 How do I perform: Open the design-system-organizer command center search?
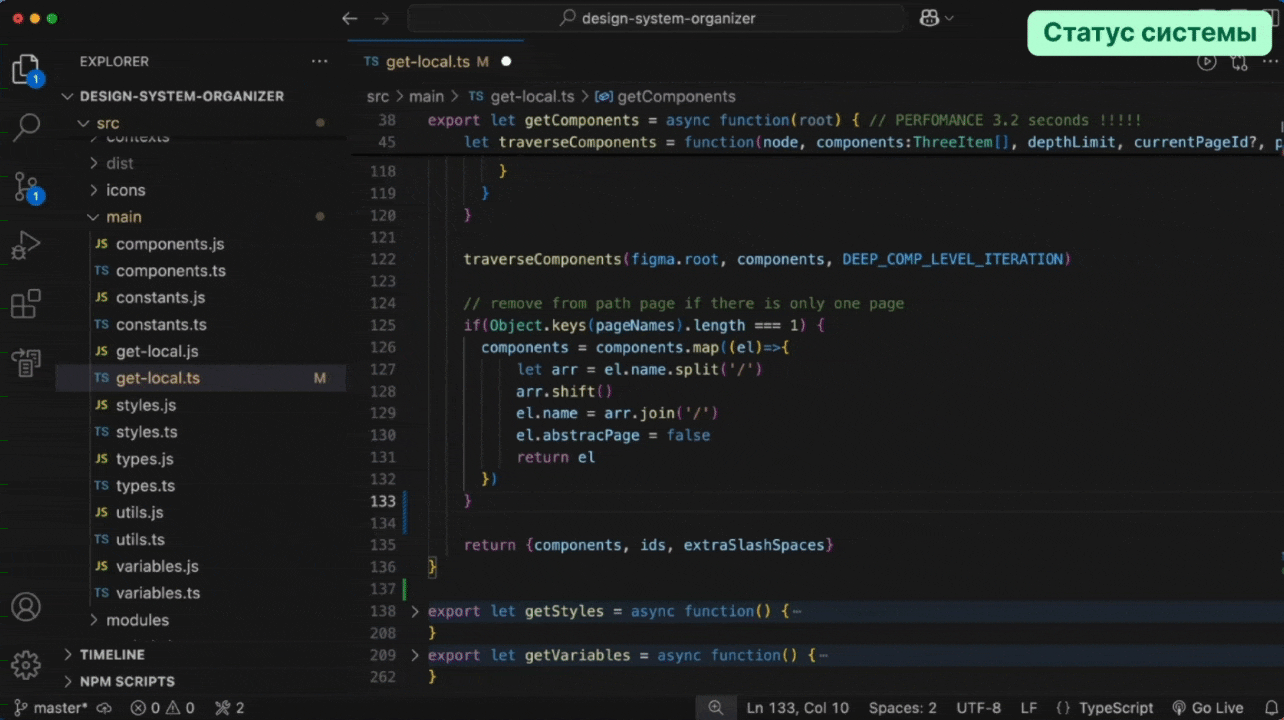point(656,18)
